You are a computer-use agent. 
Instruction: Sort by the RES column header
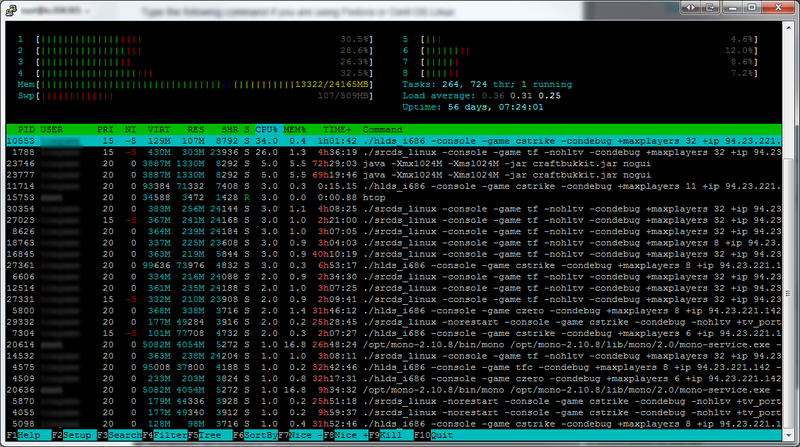pos(195,130)
